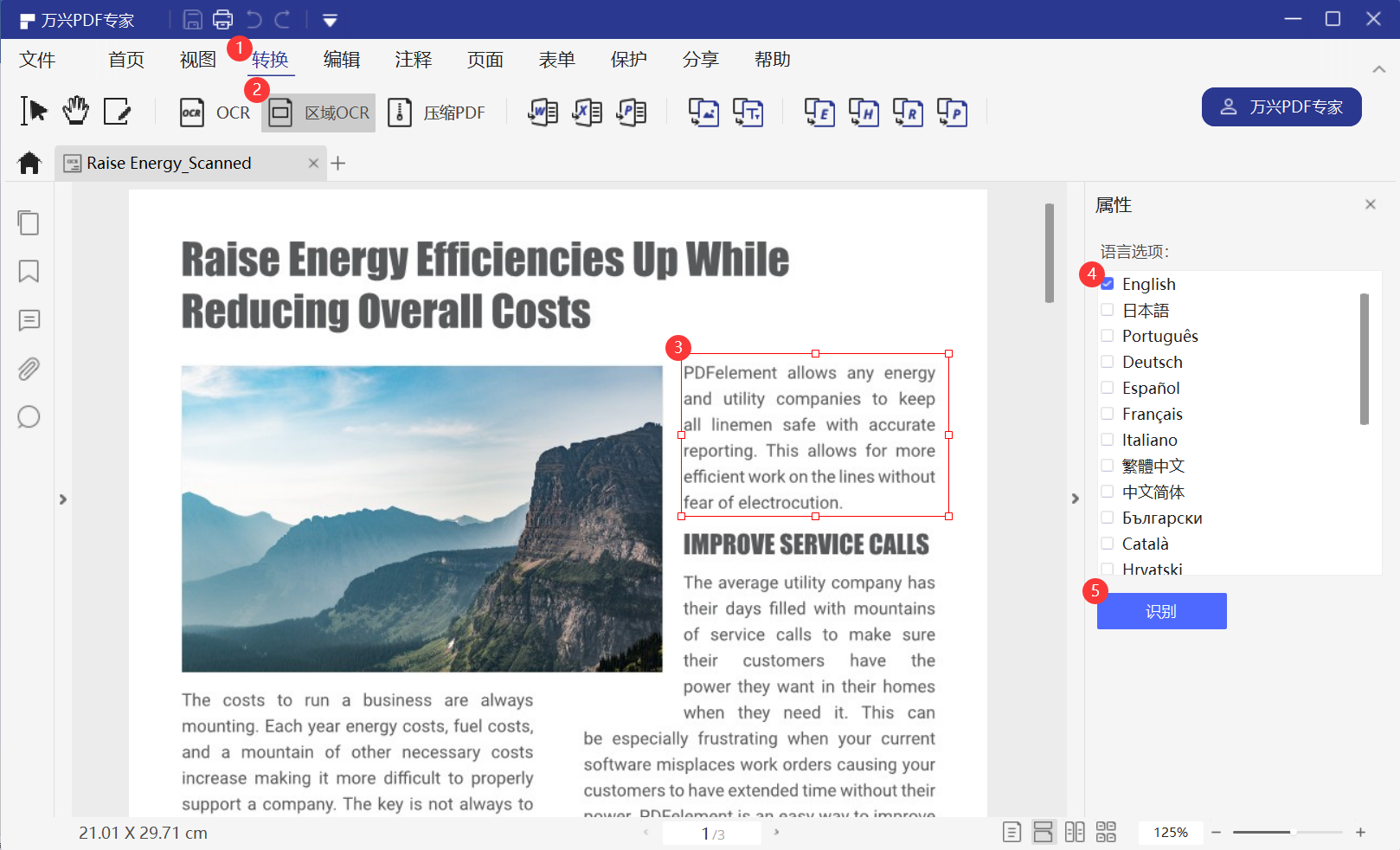Viewport: 1400px width, 850px height.
Task: Click the Convert to Word icon
Action: [x=543, y=113]
